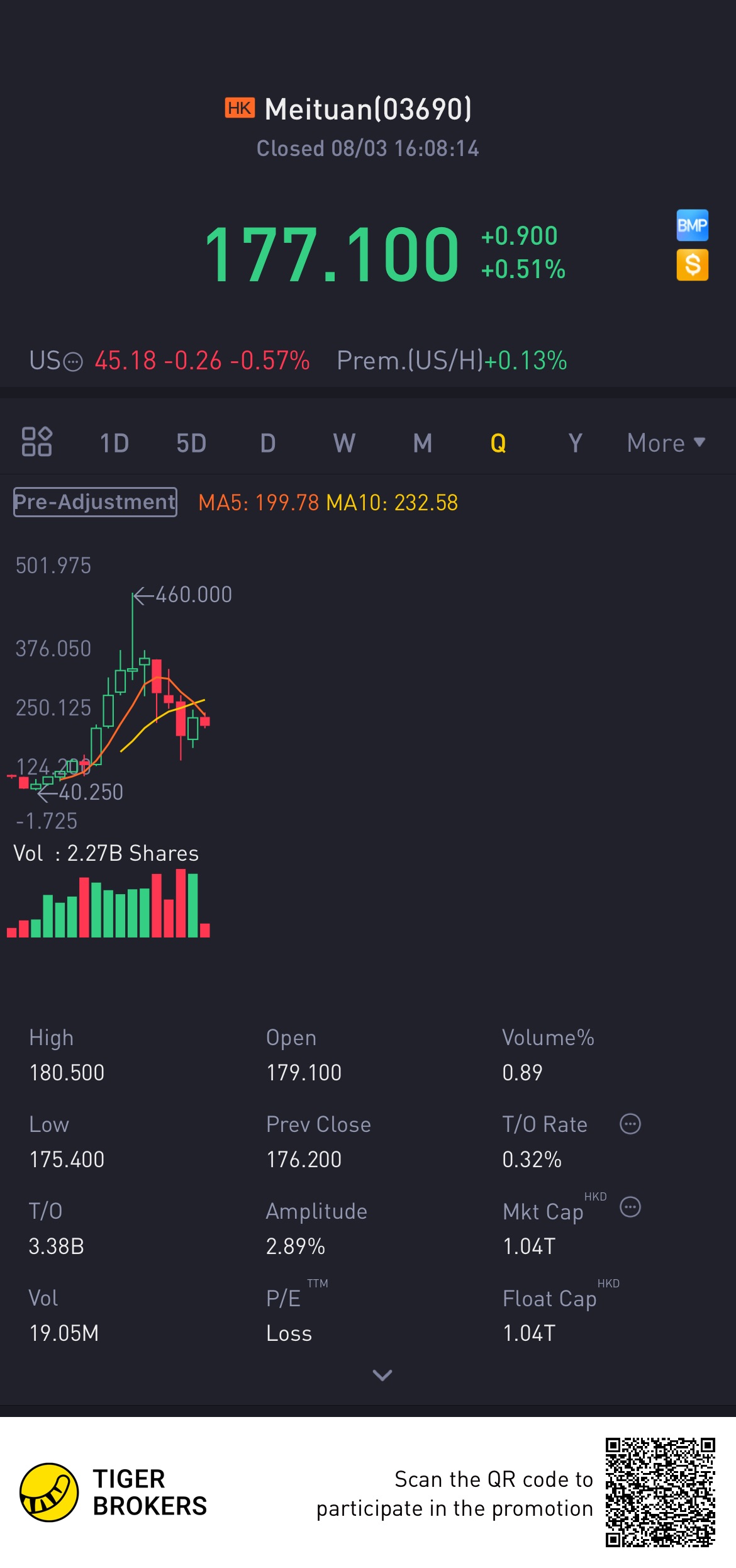This screenshot has height=1568, width=736.
Task: Tap the orange dollar sign icon
Action: click(x=692, y=265)
